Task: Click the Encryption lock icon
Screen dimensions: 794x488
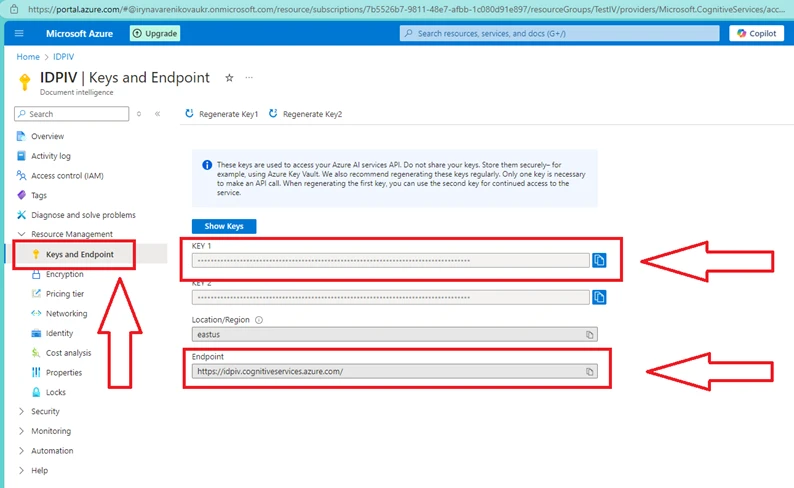Action: coord(36,274)
